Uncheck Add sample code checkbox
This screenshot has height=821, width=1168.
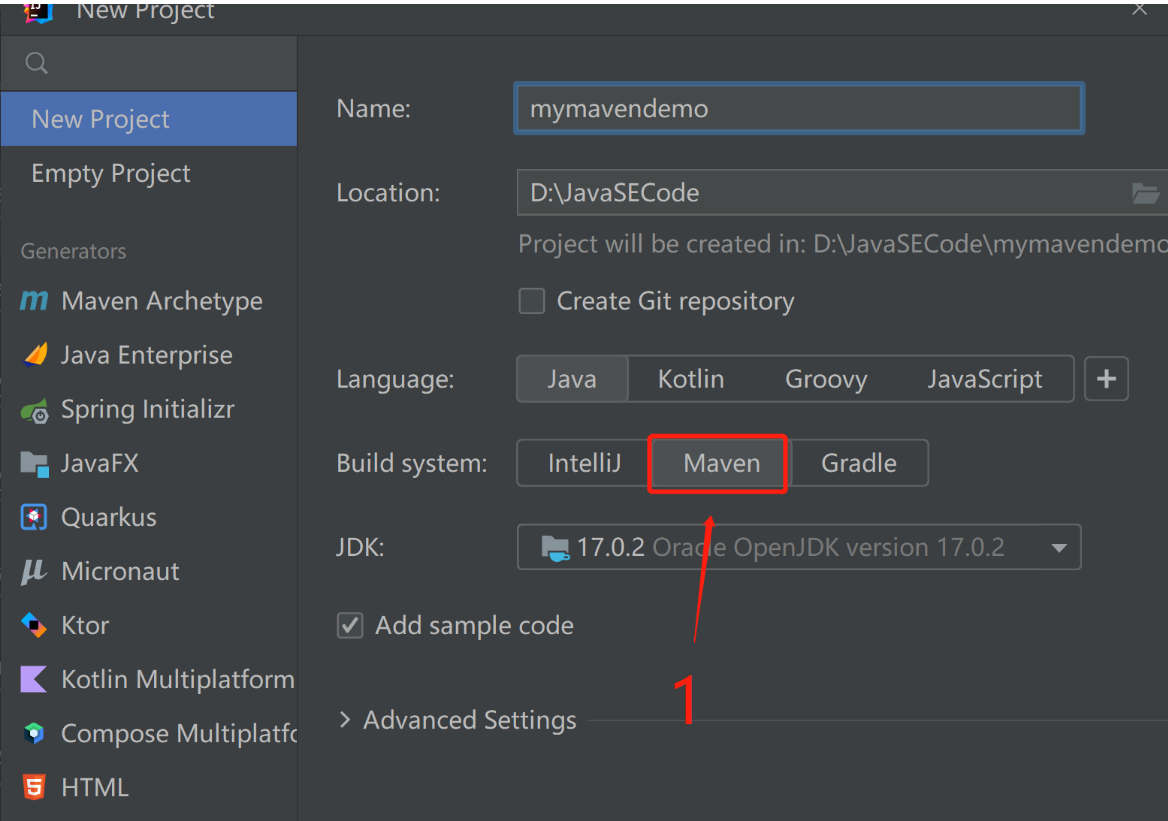(350, 626)
